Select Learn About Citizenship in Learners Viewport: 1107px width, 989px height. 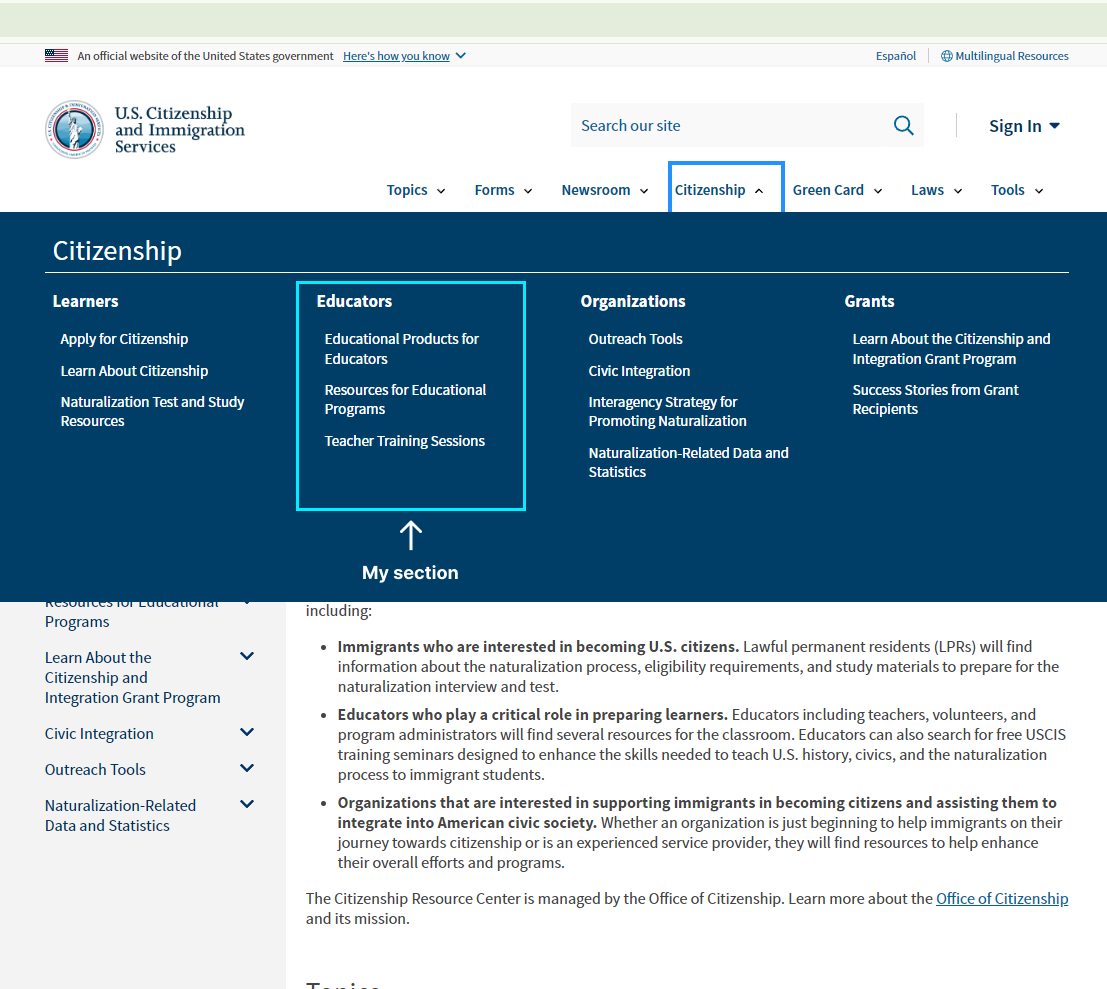coord(134,371)
